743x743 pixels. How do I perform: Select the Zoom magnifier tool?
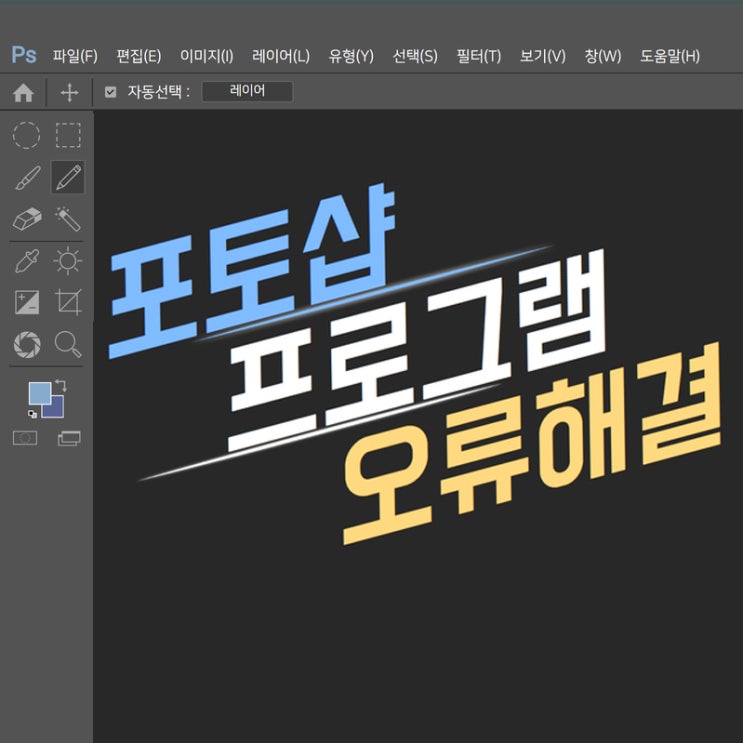(68, 344)
